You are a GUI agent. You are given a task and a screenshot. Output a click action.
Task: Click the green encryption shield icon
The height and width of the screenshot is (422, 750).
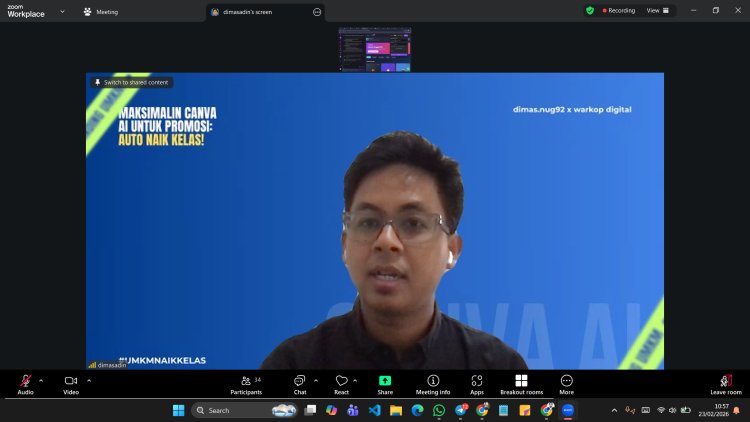click(590, 10)
